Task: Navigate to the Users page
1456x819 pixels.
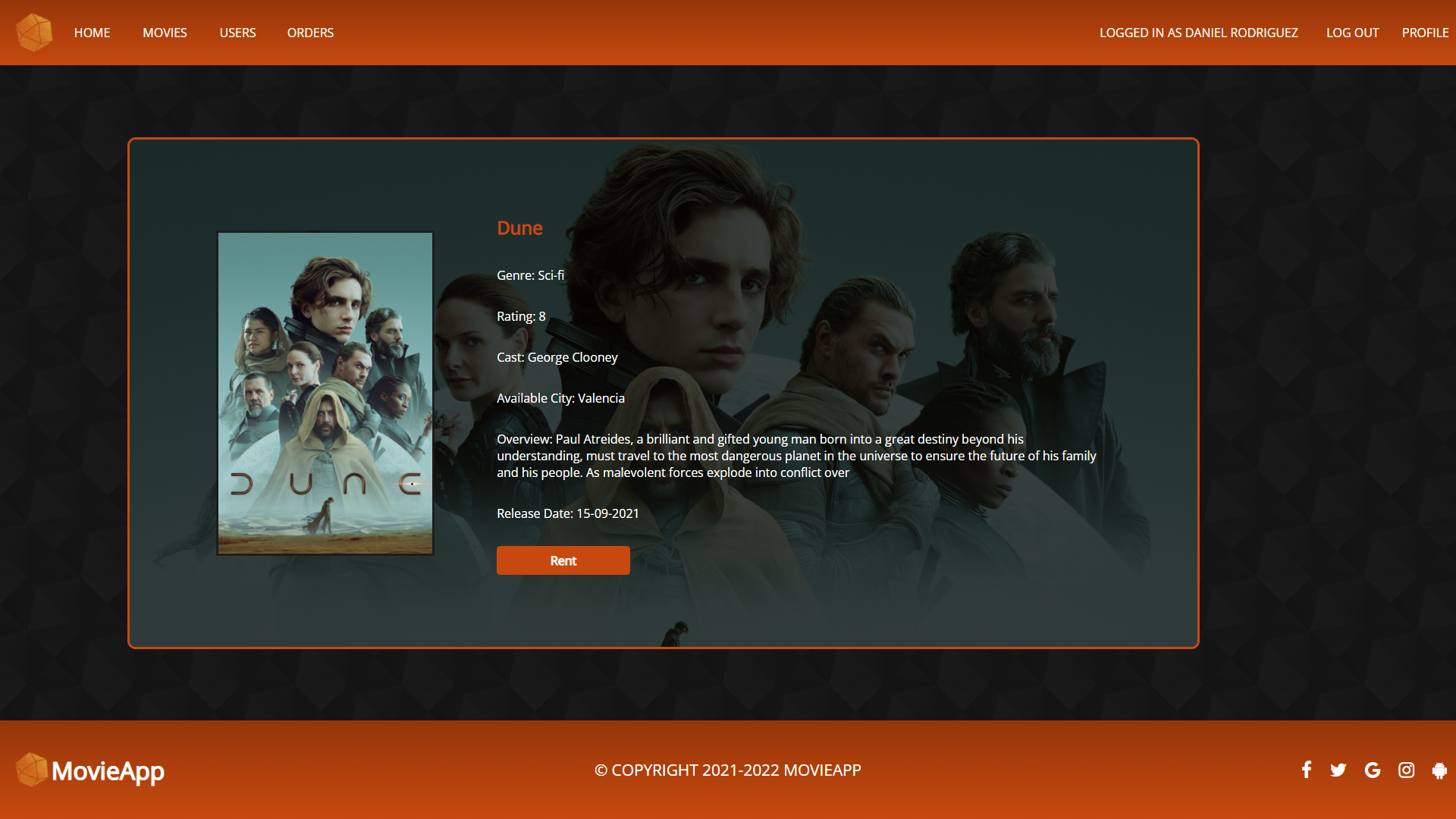Action: coord(237,33)
